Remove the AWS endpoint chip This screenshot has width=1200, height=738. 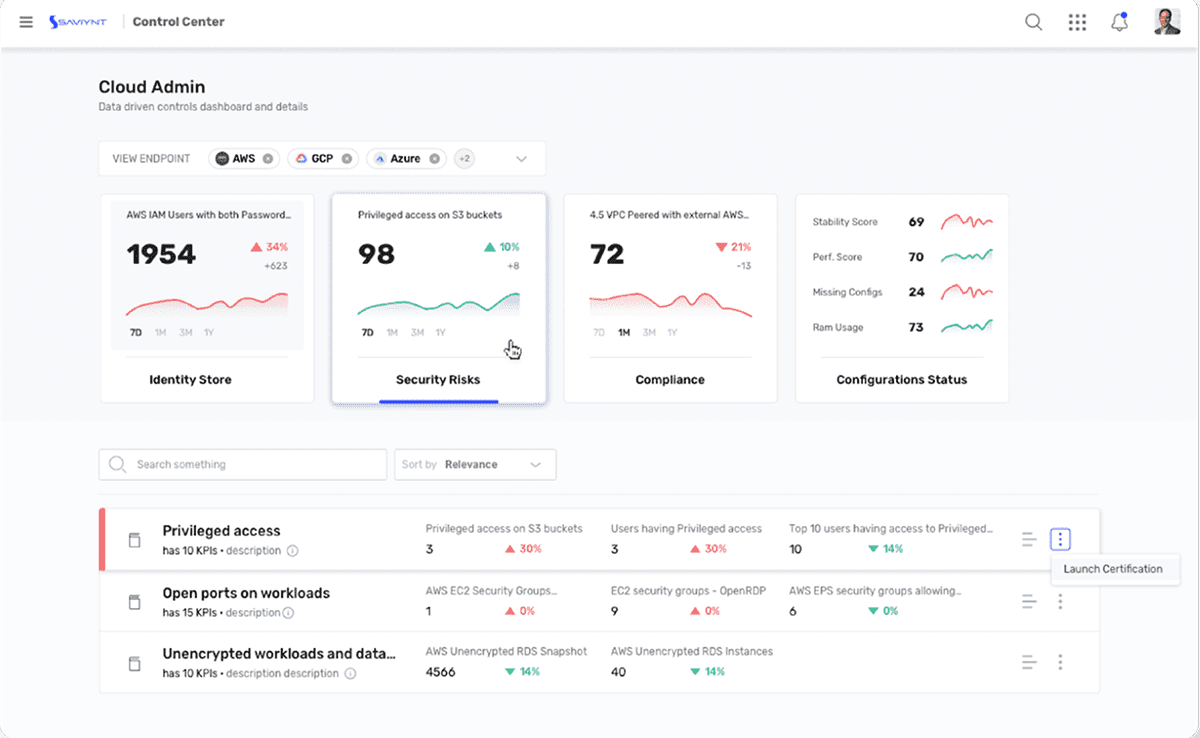tap(268, 159)
